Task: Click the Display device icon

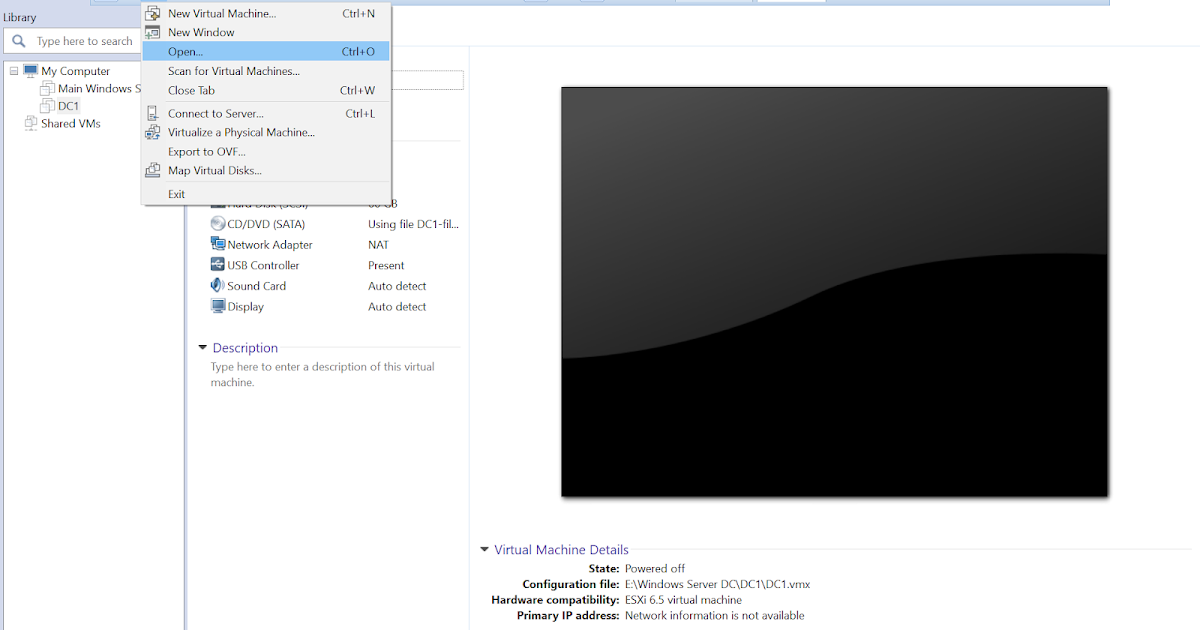Action: (x=217, y=306)
